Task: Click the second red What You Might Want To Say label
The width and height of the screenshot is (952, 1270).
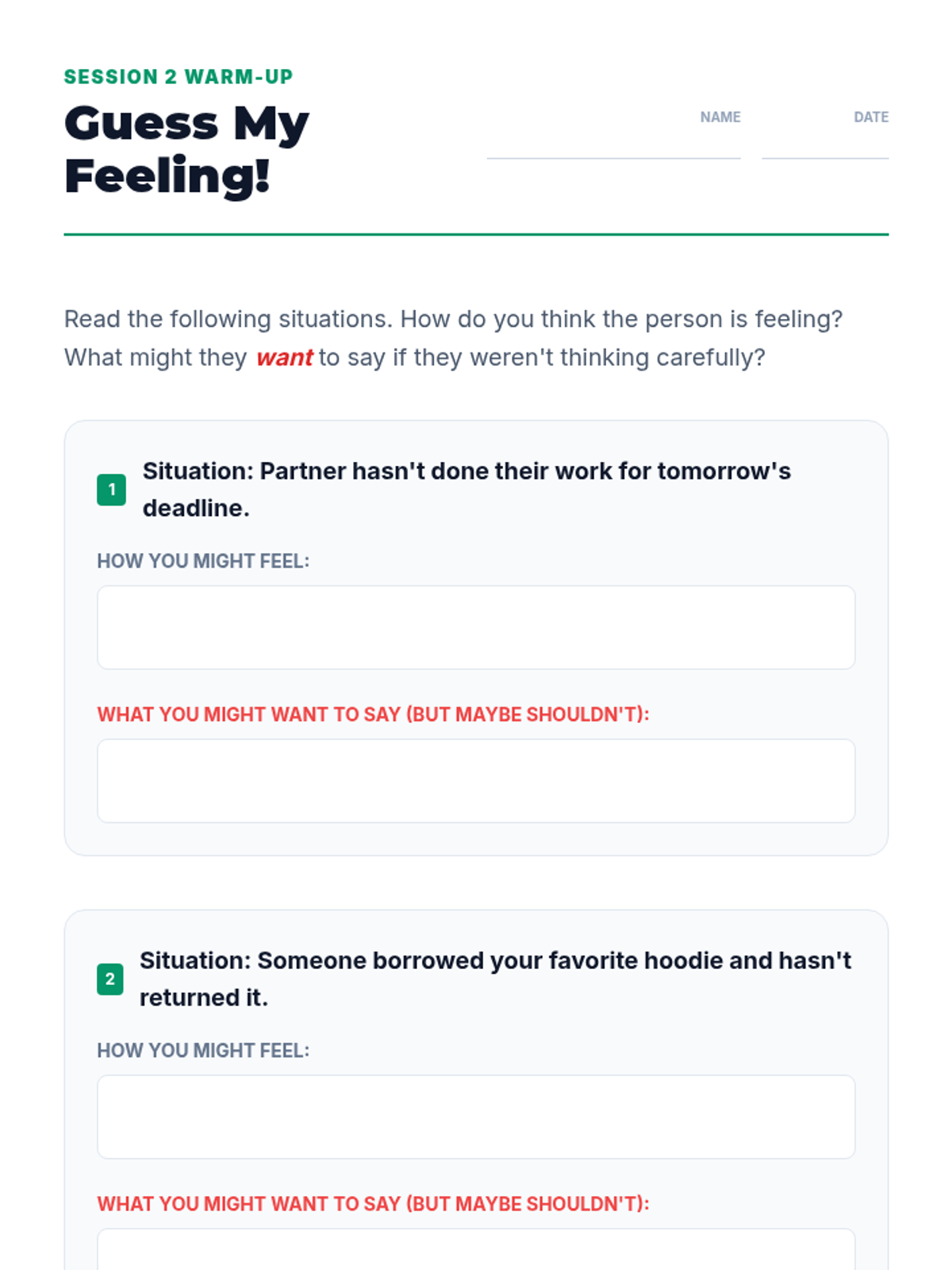Action: tap(373, 1203)
